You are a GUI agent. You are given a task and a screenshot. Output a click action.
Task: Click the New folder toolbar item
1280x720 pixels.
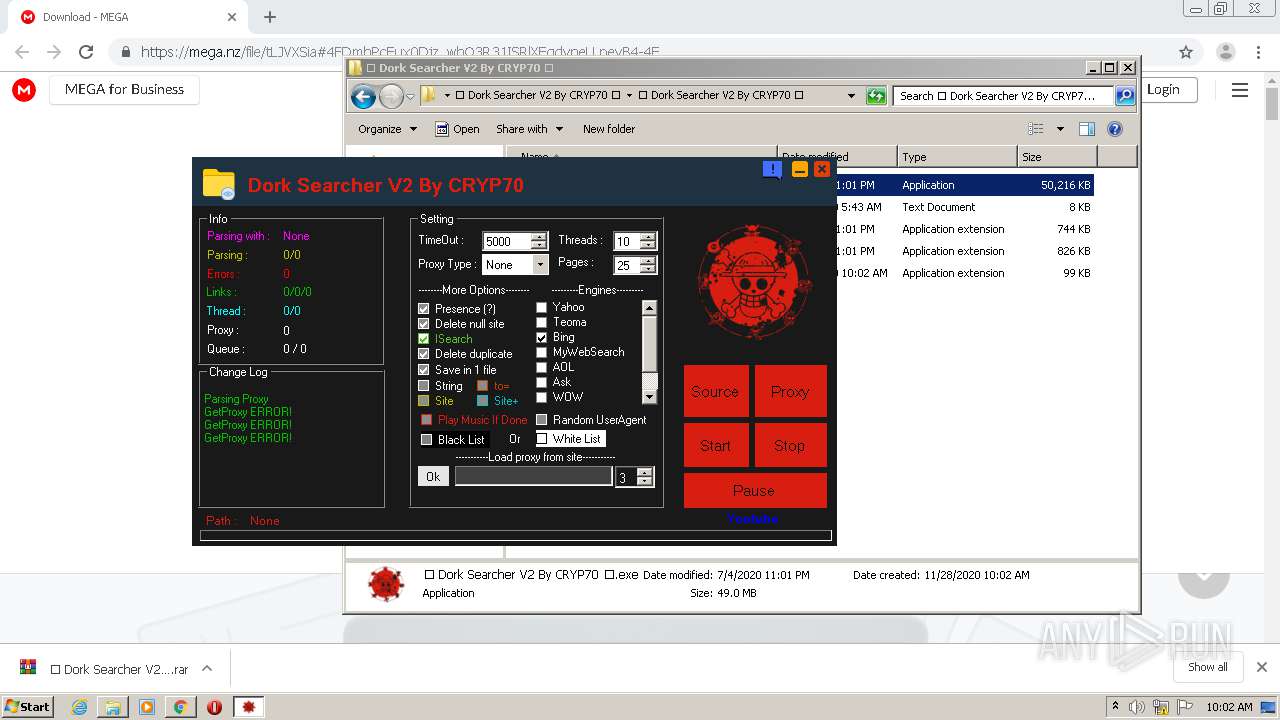[x=609, y=129]
